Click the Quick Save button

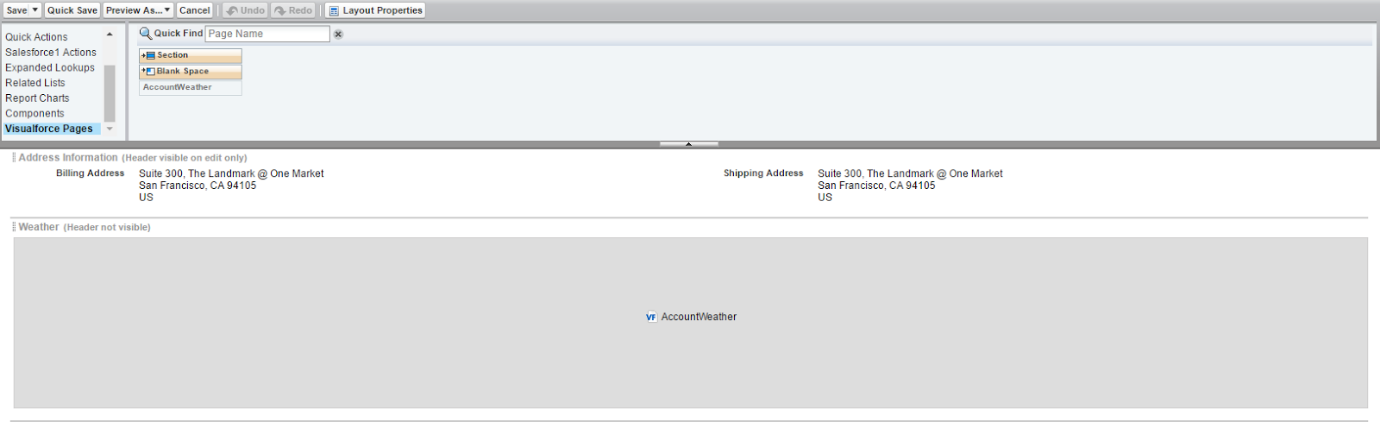(x=72, y=10)
